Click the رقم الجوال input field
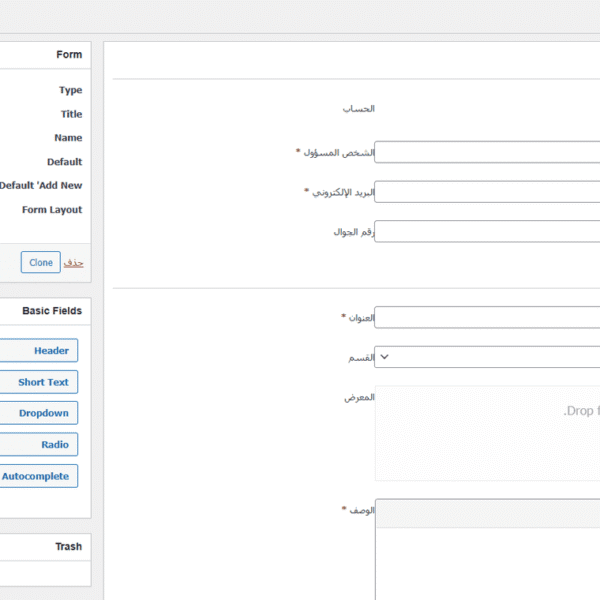The height and width of the screenshot is (600, 600). [487, 231]
